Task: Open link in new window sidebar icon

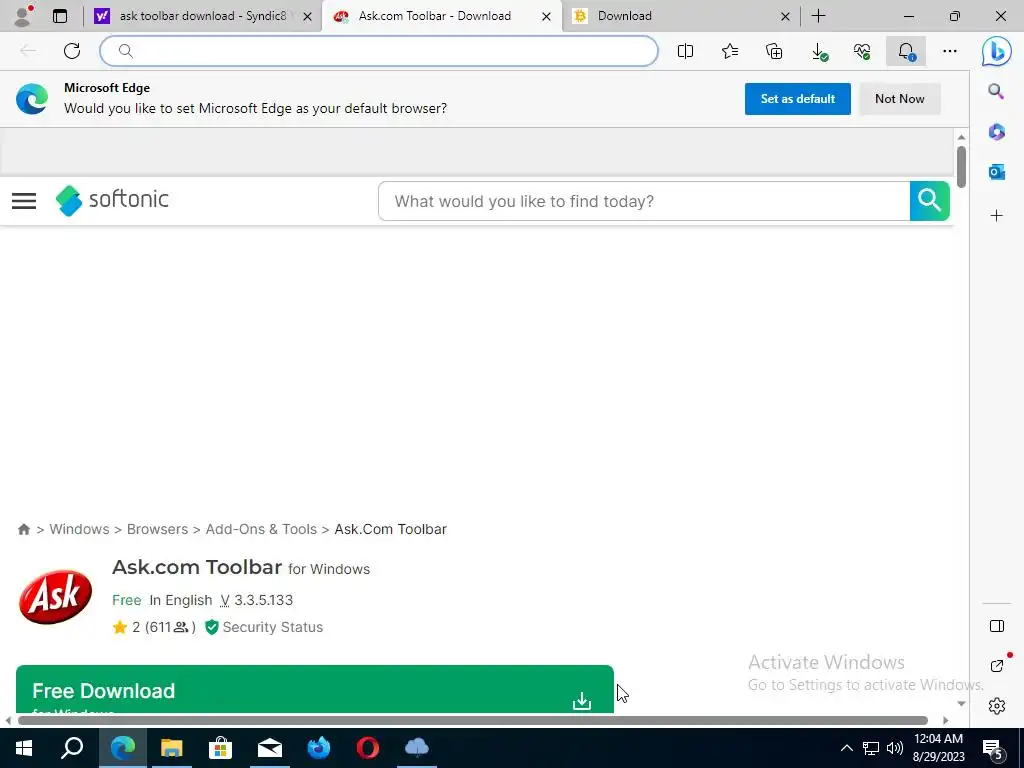Action: coord(997,665)
